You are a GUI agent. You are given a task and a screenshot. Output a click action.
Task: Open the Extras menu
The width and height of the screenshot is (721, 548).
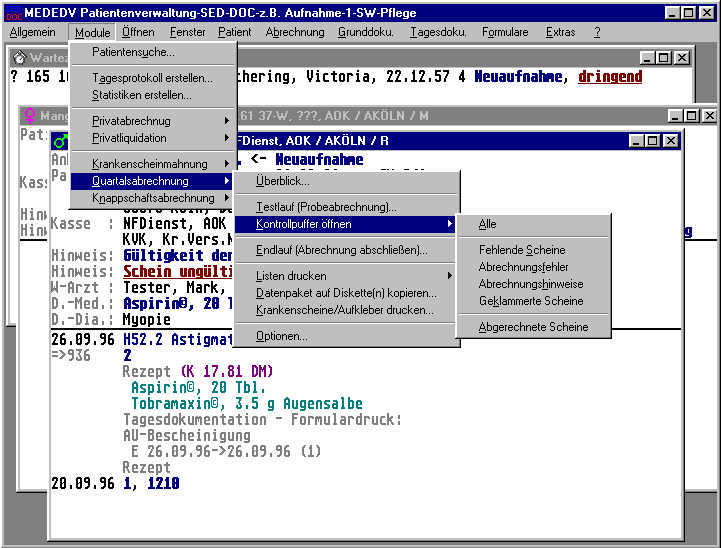[x=560, y=32]
